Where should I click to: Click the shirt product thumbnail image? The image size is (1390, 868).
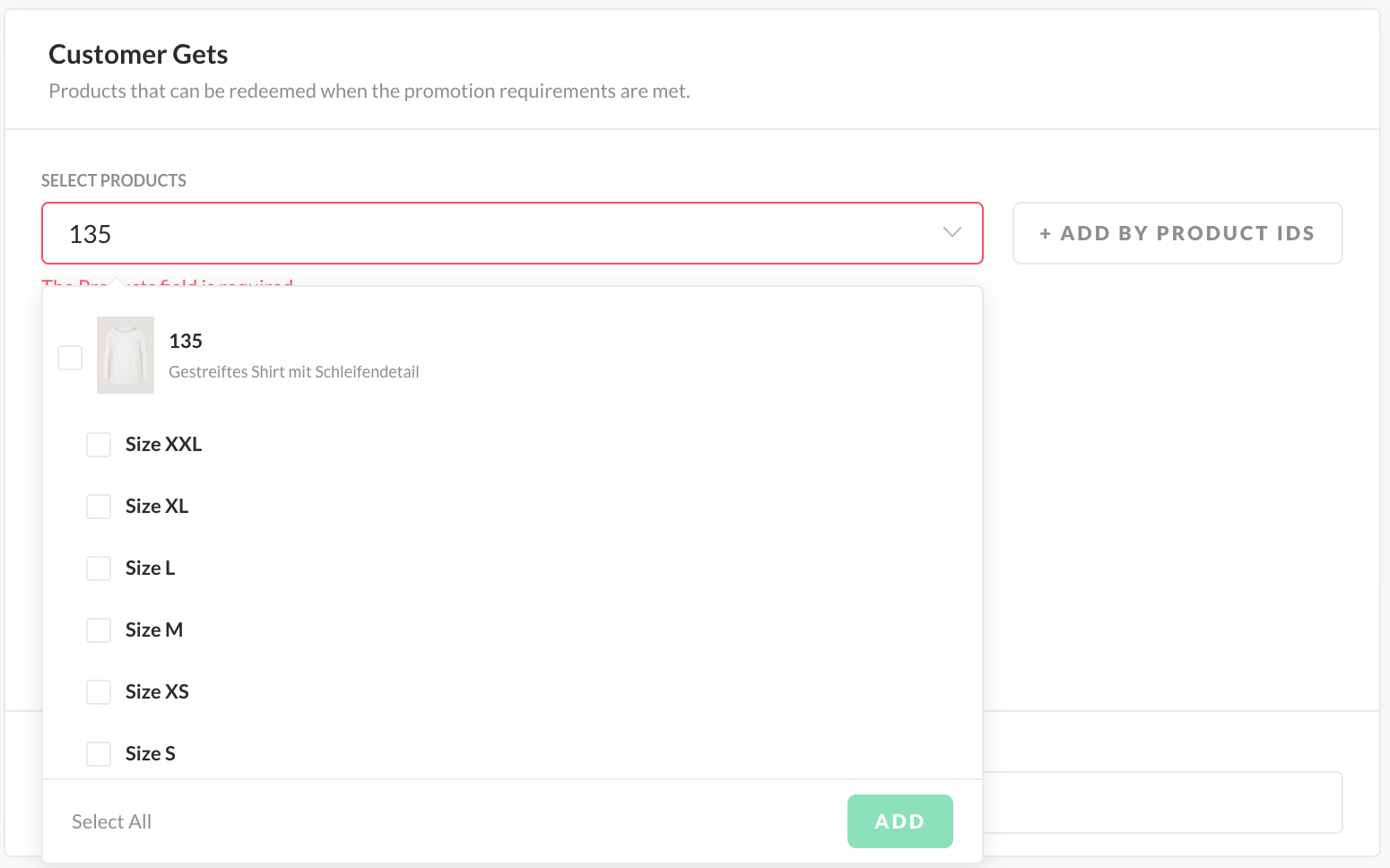[x=126, y=355]
